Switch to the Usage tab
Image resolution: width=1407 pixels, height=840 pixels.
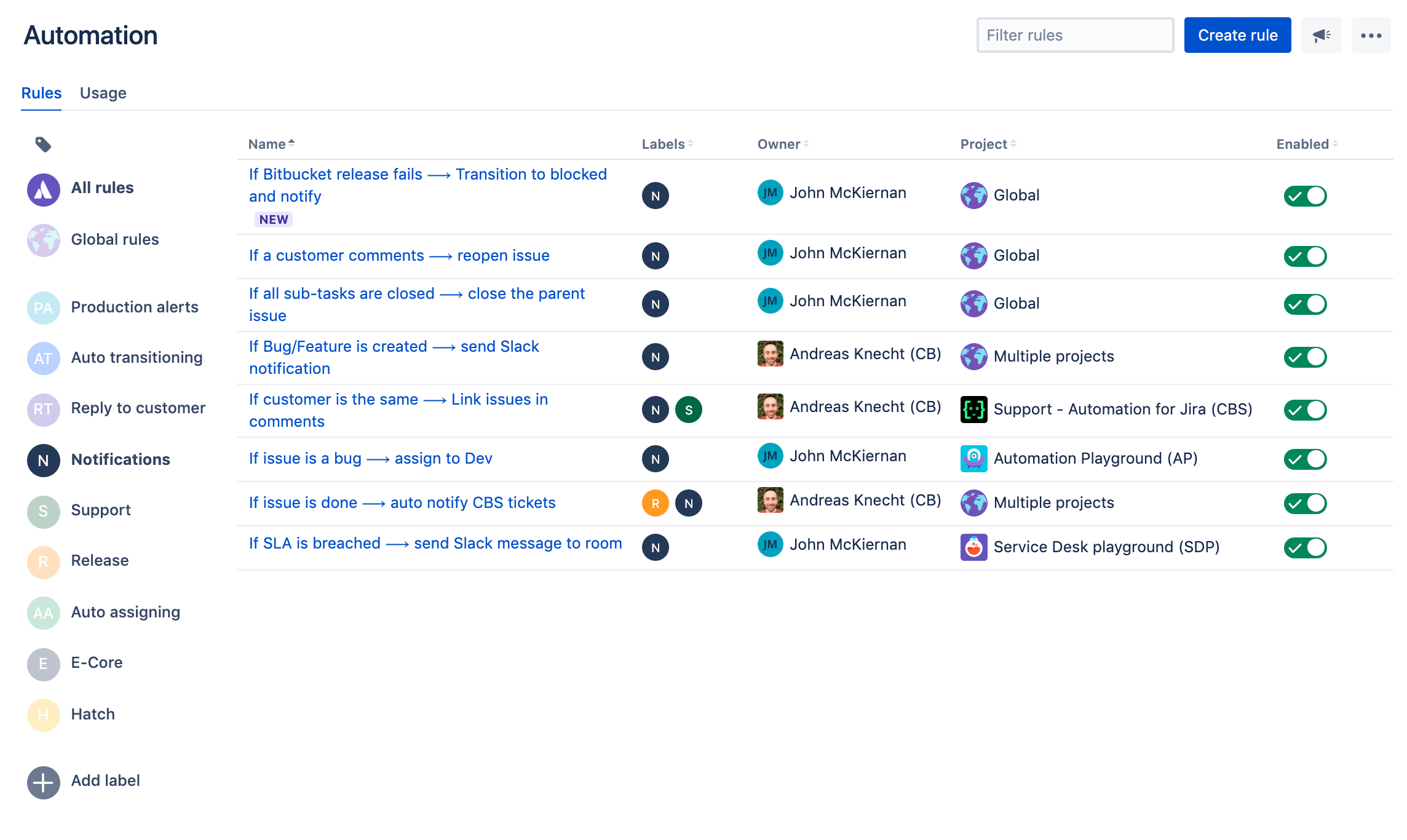click(103, 93)
